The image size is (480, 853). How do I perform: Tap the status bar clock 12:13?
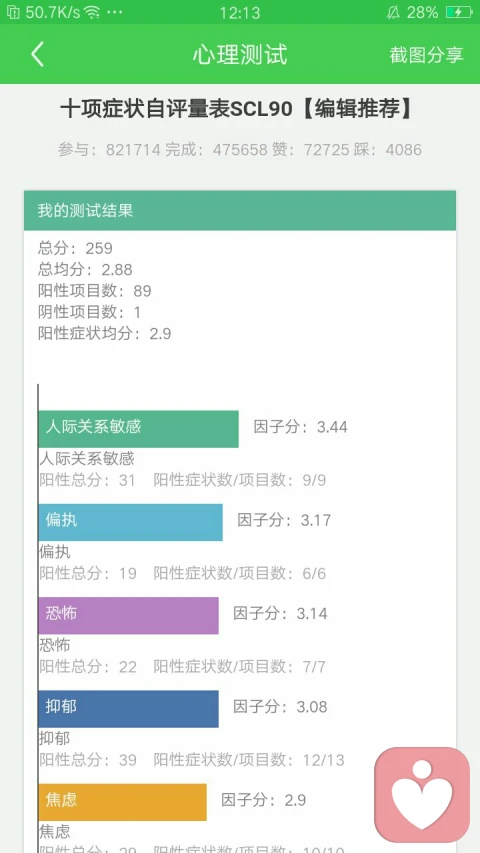239,13
